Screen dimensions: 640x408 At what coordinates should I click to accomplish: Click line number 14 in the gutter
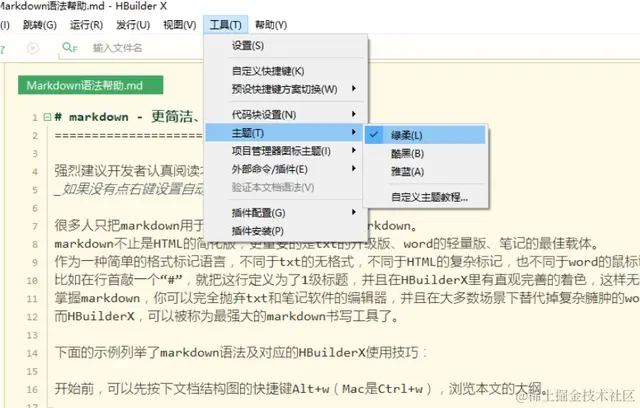pos(32,353)
